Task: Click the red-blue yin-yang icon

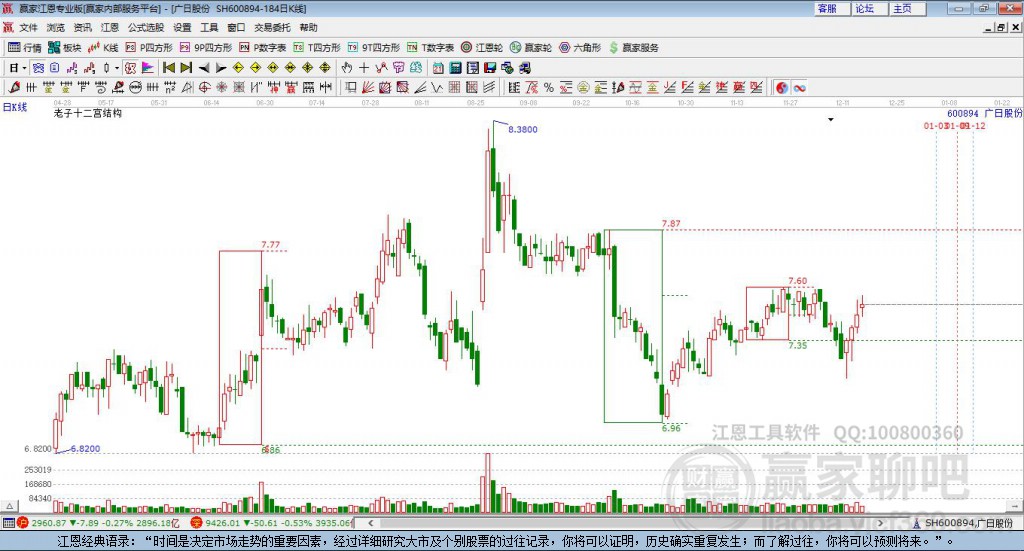Action: tap(782, 87)
